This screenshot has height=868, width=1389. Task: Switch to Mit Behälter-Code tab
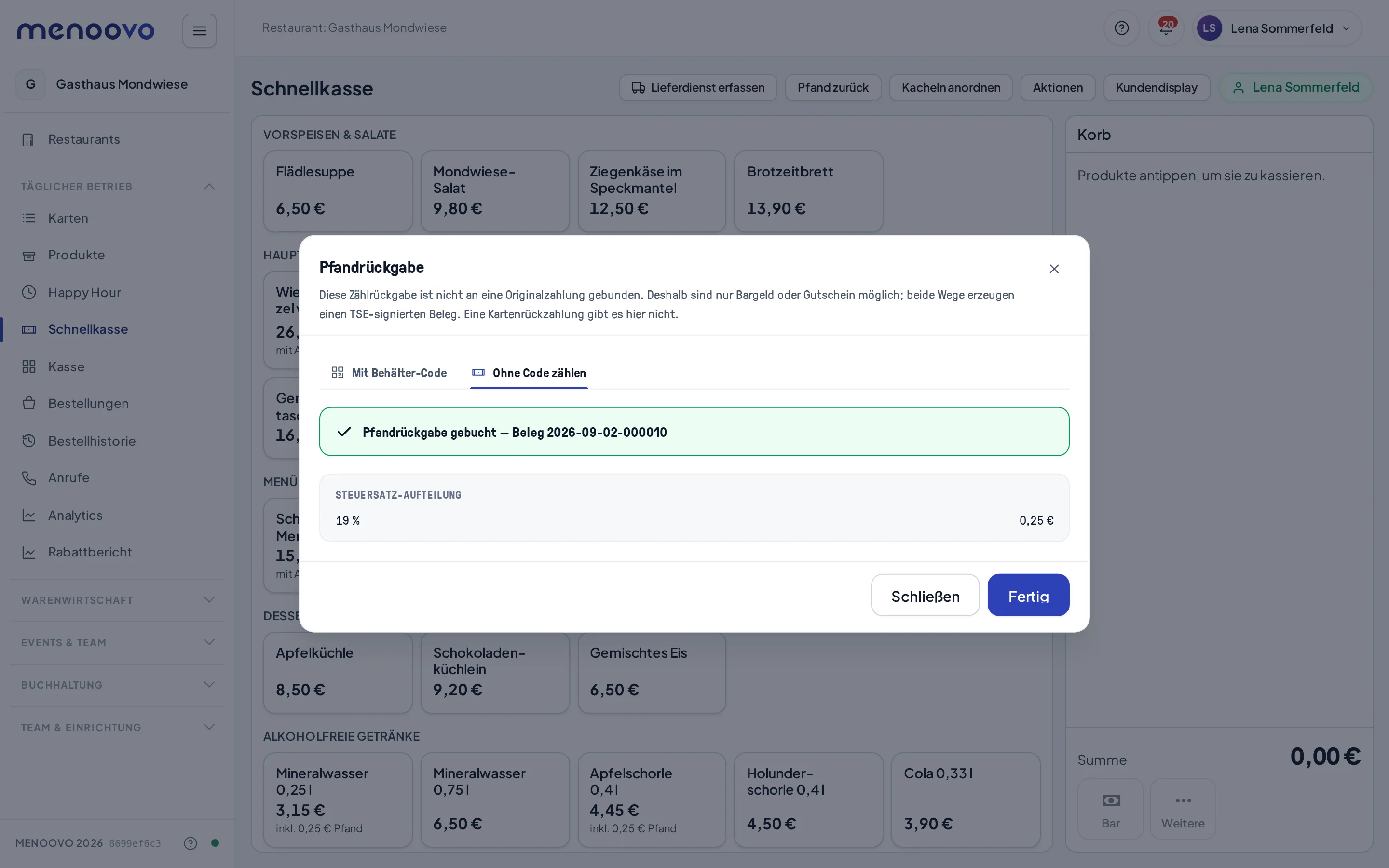click(389, 373)
